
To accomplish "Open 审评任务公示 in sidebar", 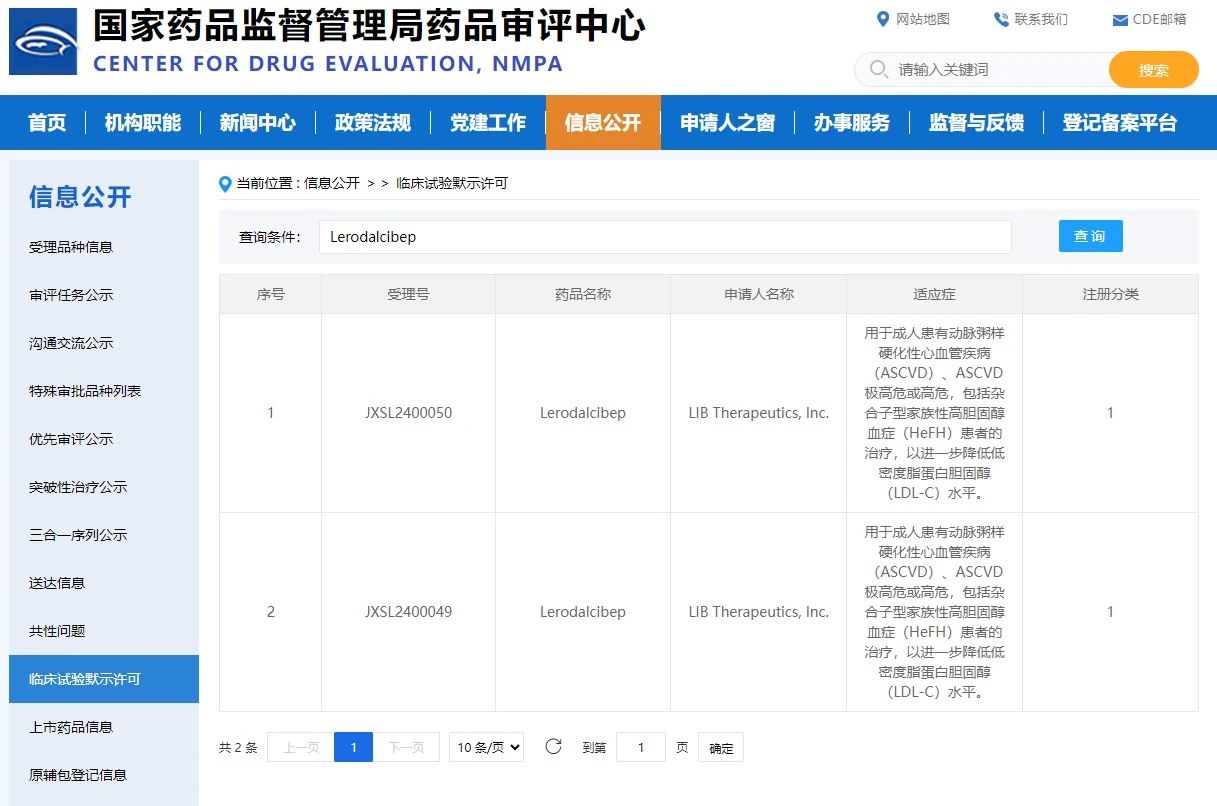I will click(71, 295).
